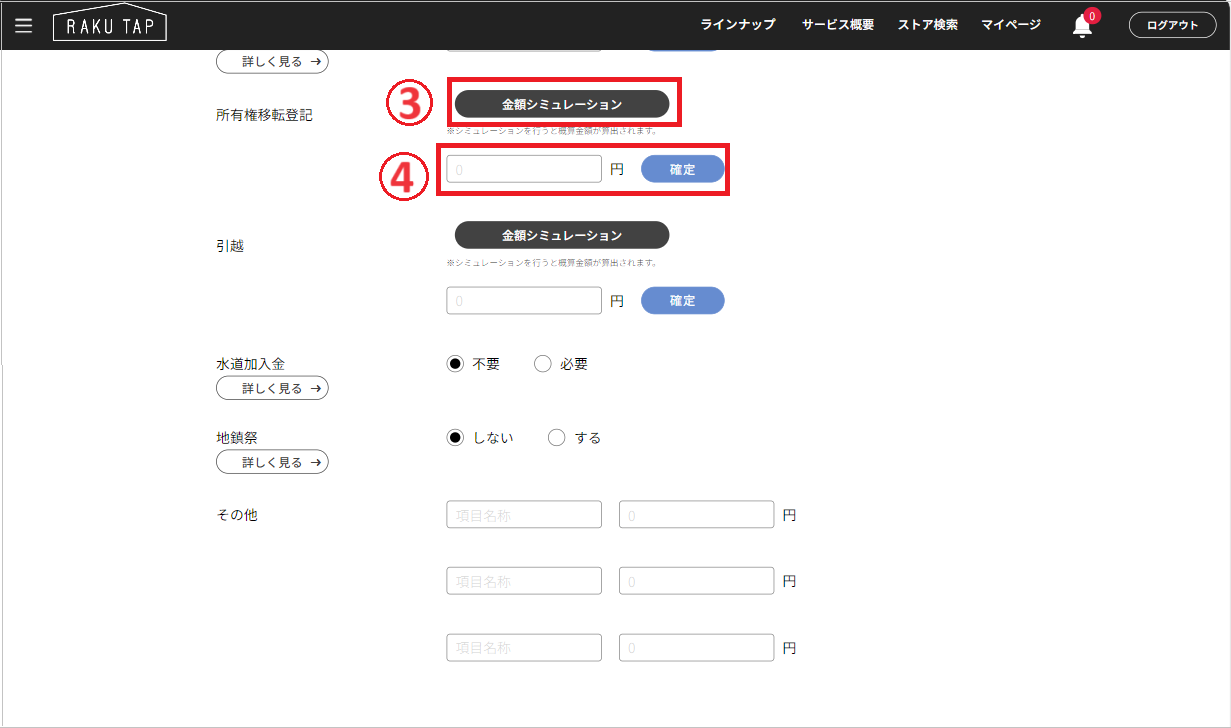
Task: Focus third その他 項目名称 field
Action: (524, 648)
